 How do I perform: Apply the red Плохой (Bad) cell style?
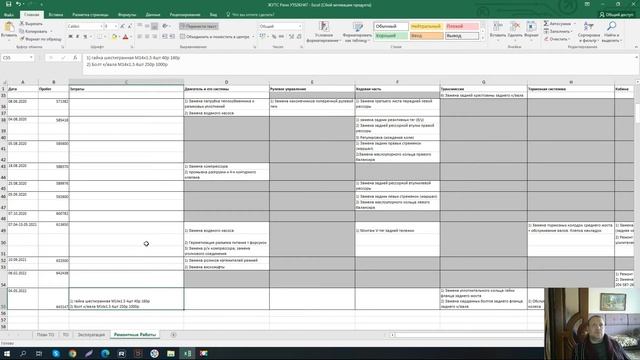click(462, 26)
